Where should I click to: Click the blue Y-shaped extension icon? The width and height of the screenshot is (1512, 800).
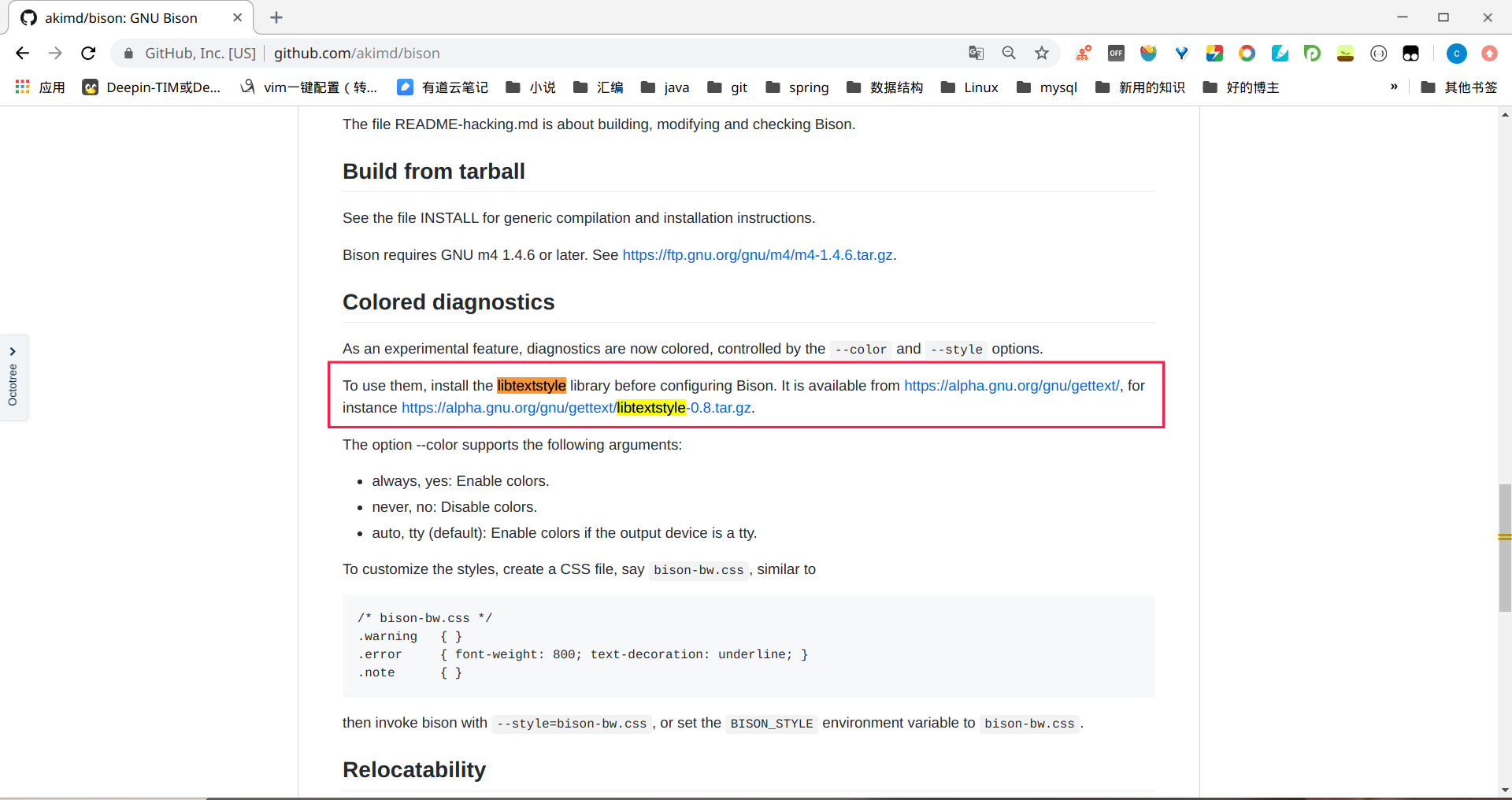tap(1181, 53)
